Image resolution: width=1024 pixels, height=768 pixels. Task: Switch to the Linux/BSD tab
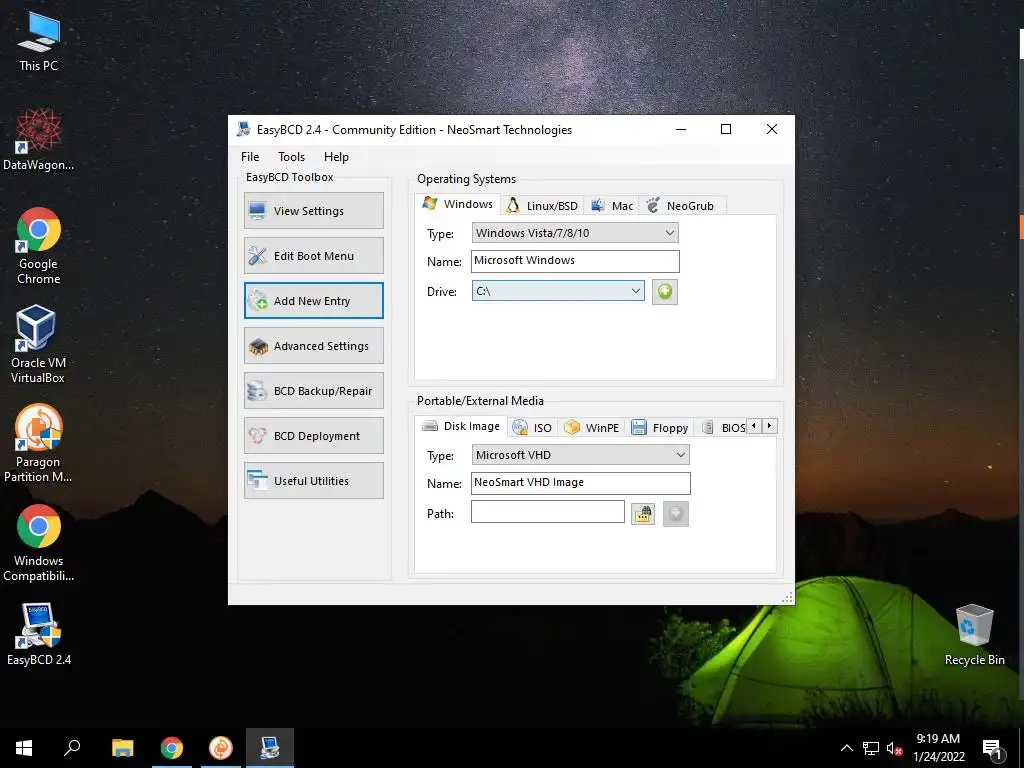pyautogui.click(x=543, y=206)
